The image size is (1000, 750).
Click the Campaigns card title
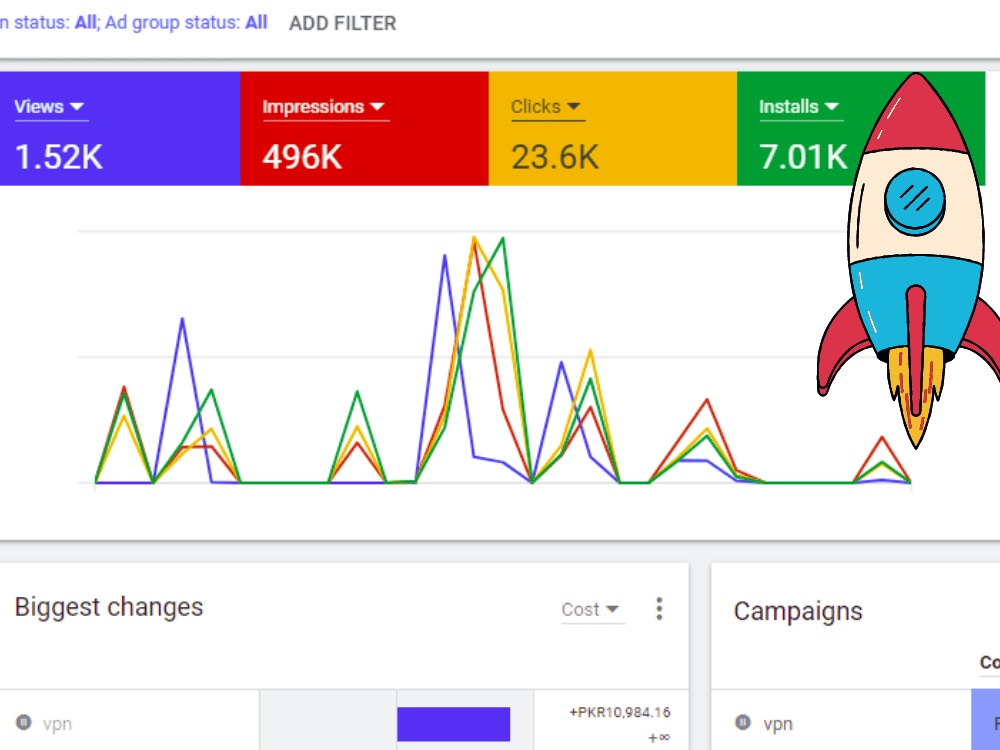pyautogui.click(x=798, y=611)
